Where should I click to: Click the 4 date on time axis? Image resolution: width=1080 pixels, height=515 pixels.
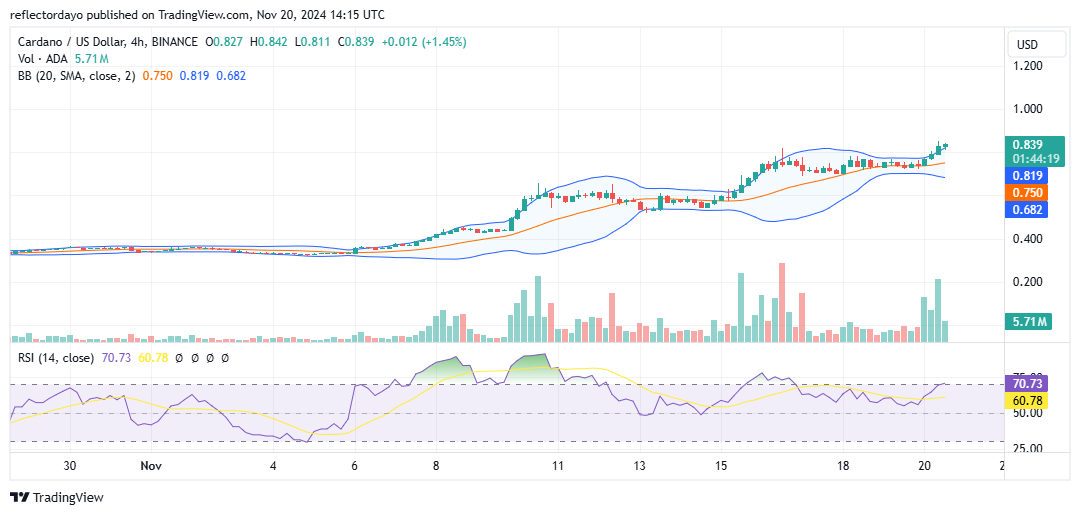[273, 466]
